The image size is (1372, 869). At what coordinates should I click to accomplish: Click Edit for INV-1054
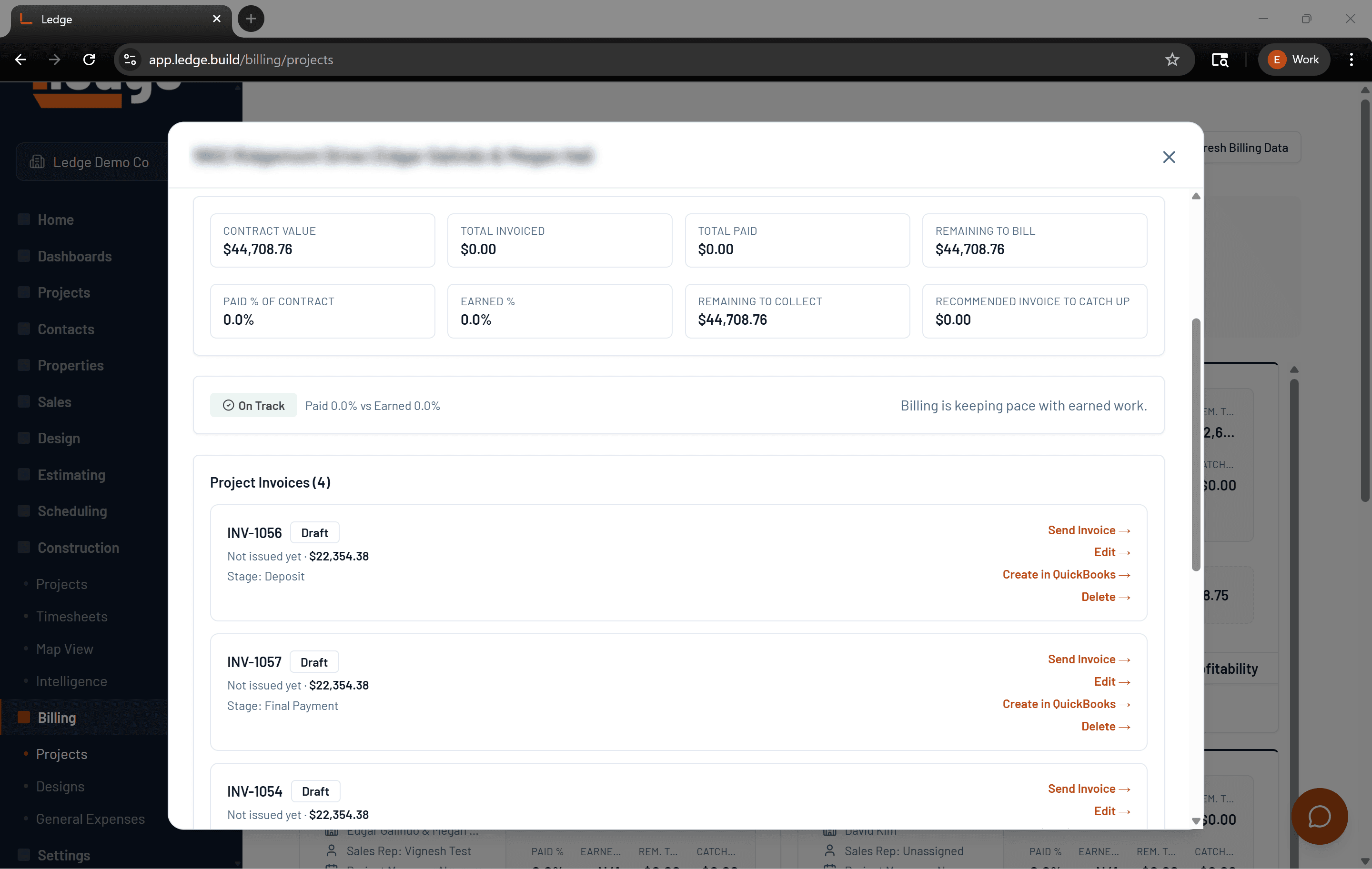pyautogui.click(x=1111, y=810)
